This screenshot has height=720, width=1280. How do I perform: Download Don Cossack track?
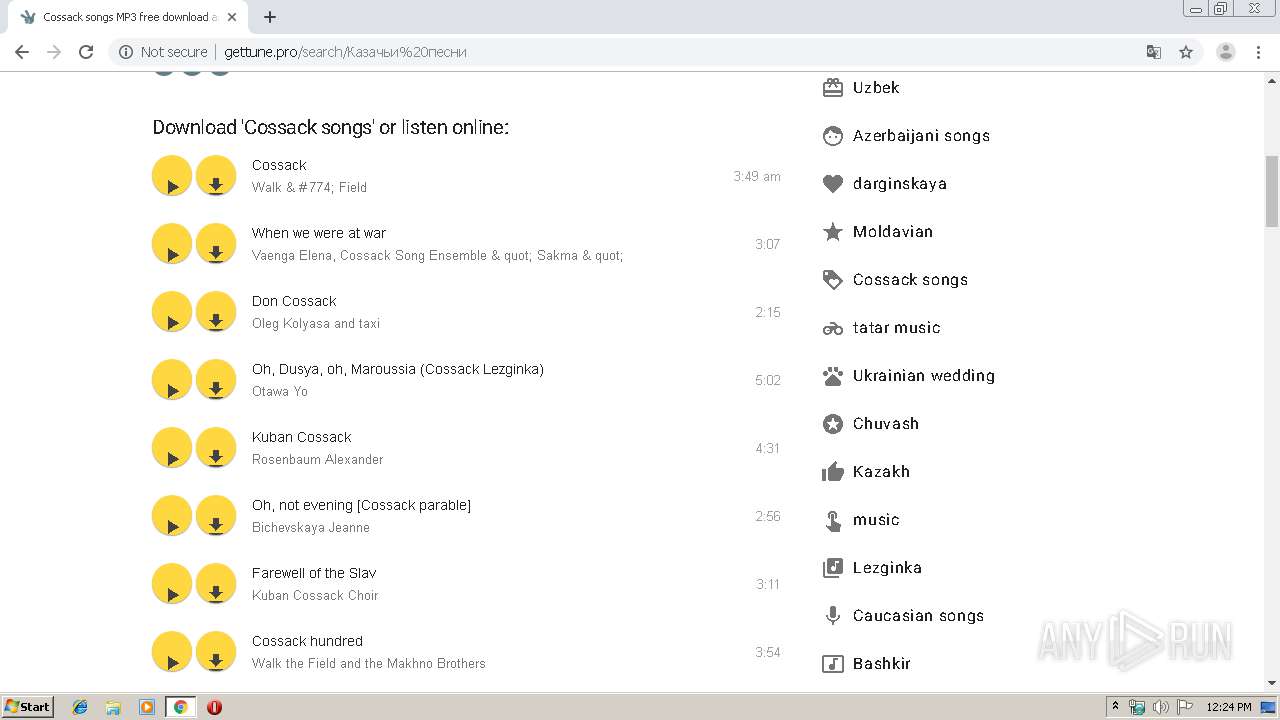[x=216, y=312]
